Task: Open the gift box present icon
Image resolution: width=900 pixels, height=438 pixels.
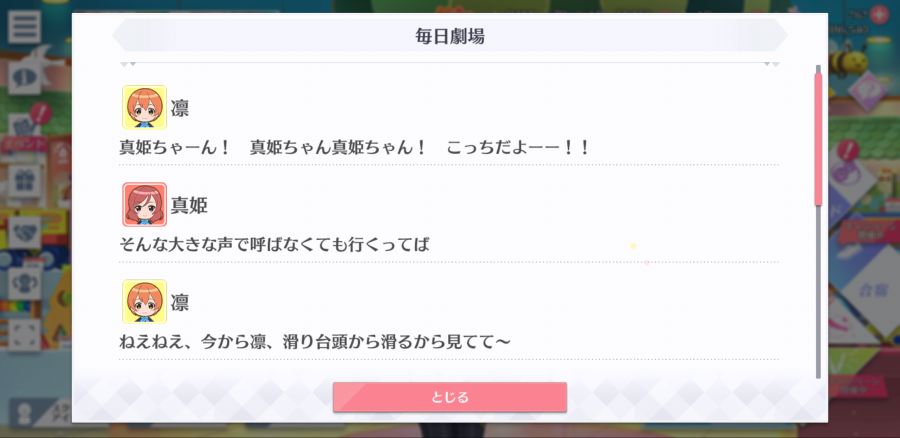Action: (x=24, y=181)
